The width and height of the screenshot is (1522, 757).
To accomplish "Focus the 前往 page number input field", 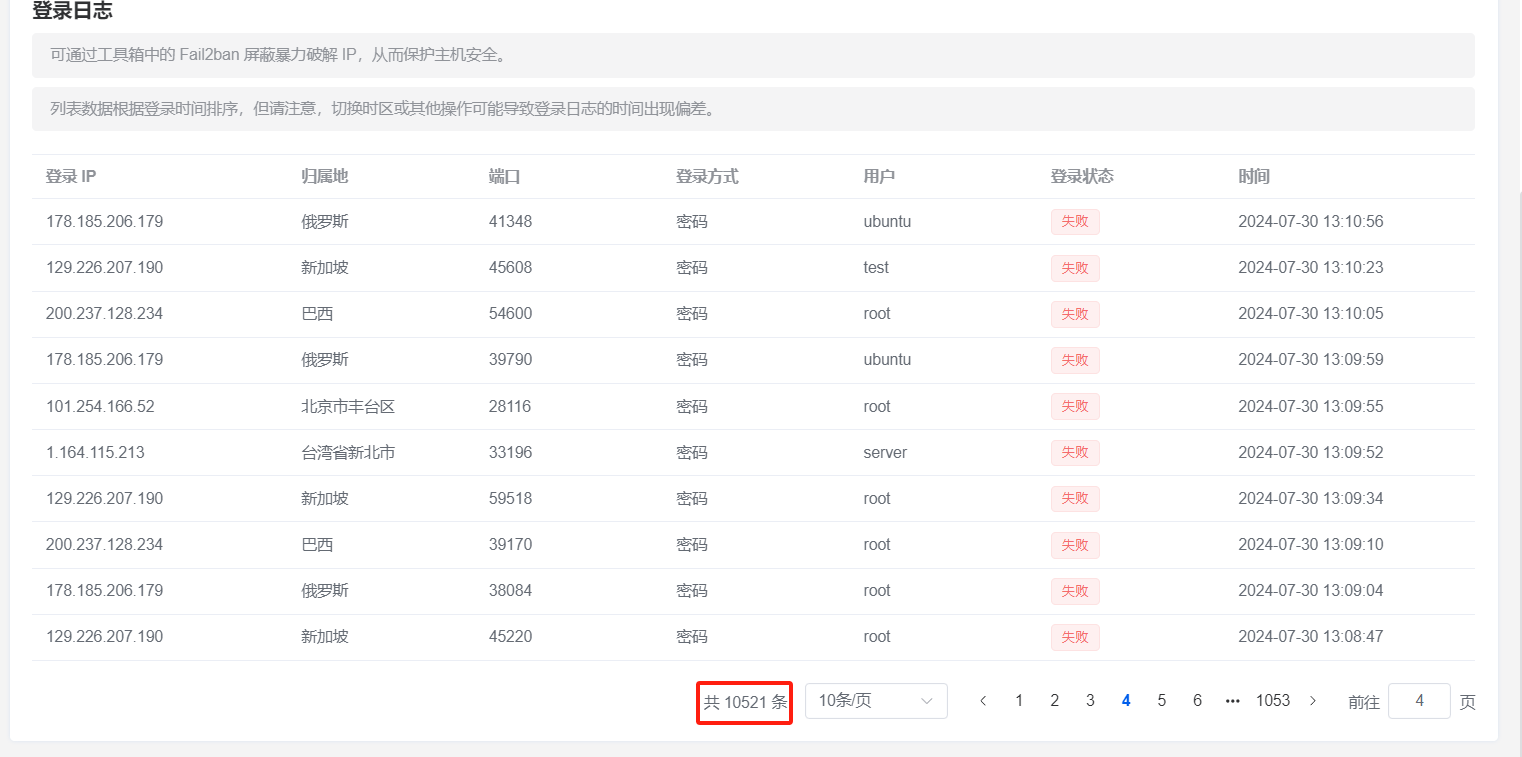I will [1419, 701].
